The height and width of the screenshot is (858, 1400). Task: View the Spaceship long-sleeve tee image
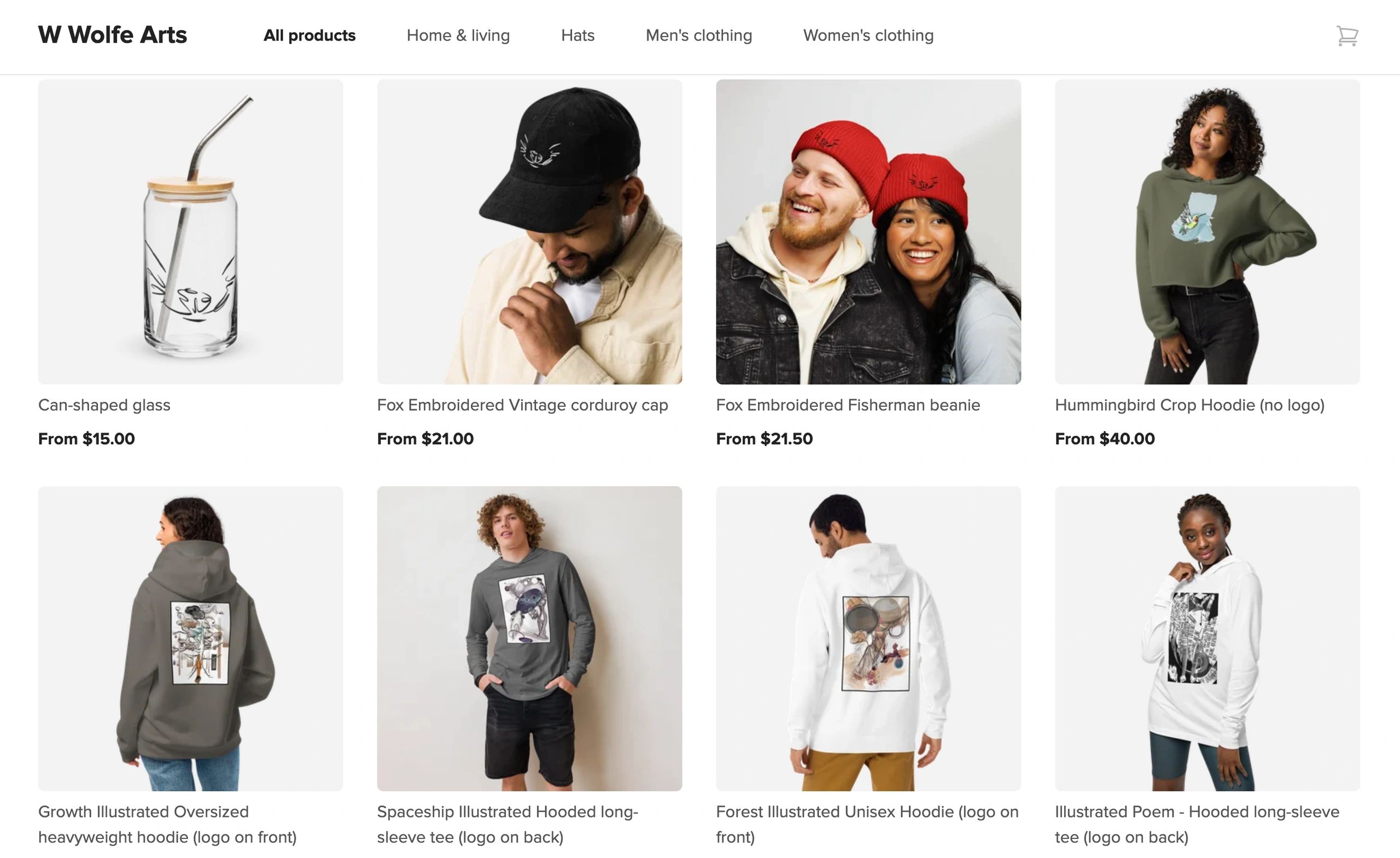coord(529,638)
